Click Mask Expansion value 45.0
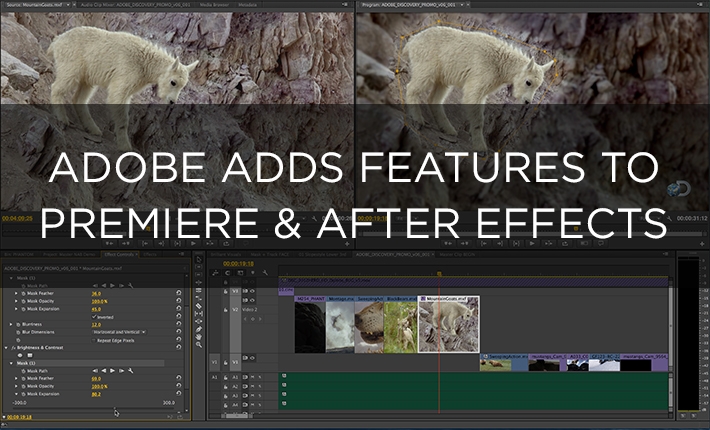This screenshot has height=430, width=710. [x=96, y=309]
